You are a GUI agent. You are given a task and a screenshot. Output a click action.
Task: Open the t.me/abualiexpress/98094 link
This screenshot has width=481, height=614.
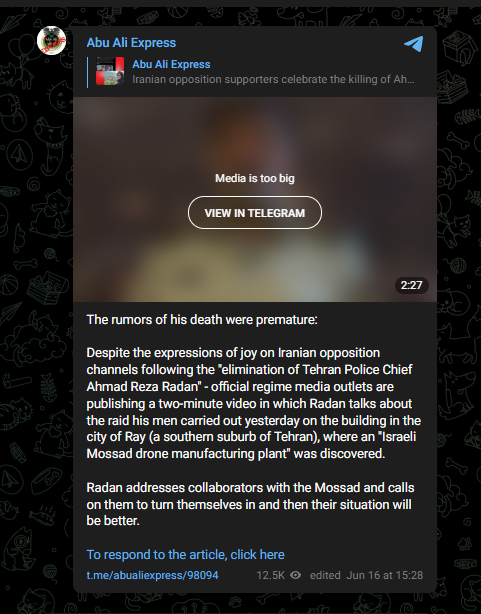point(152,575)
